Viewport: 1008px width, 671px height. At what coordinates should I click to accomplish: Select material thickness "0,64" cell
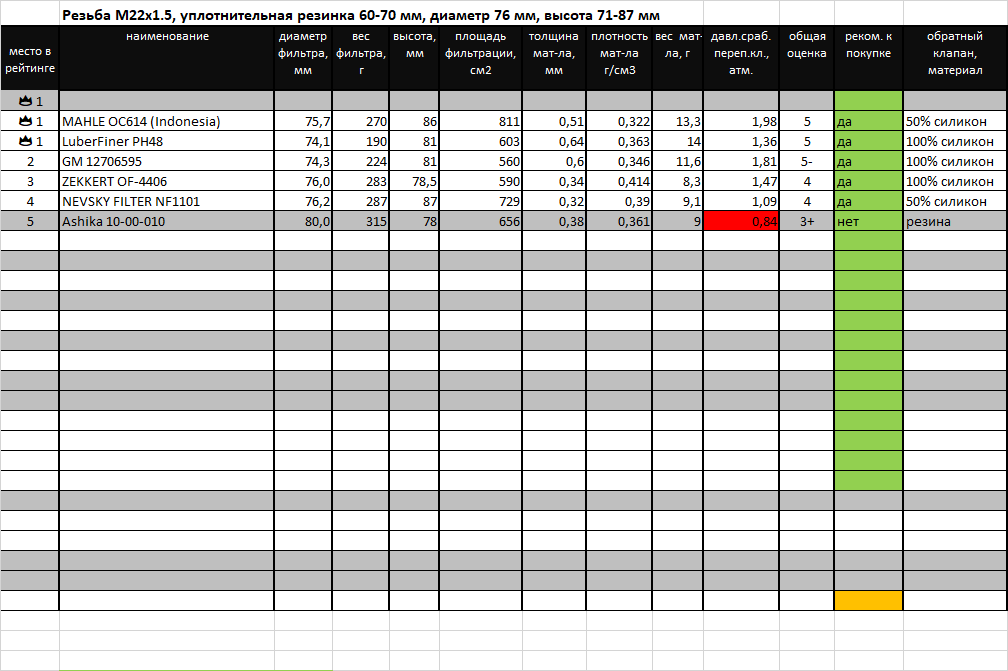point(554,141)
